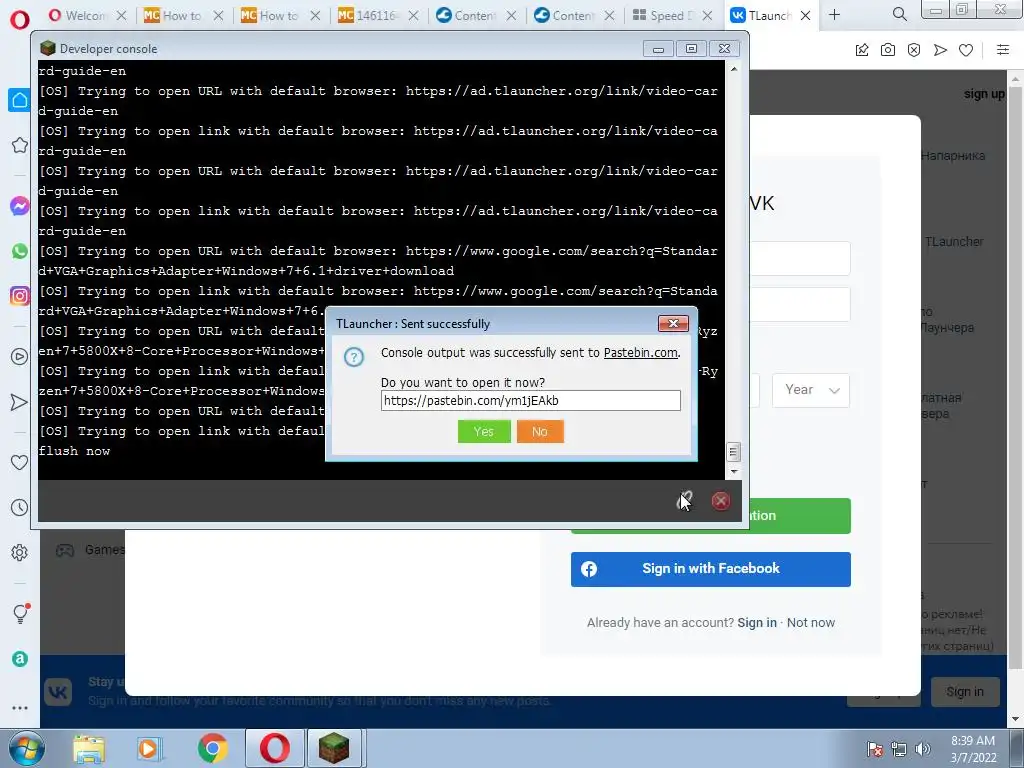
Task: Click the send to My Flow icon in address bar
Action: [940, 50]
